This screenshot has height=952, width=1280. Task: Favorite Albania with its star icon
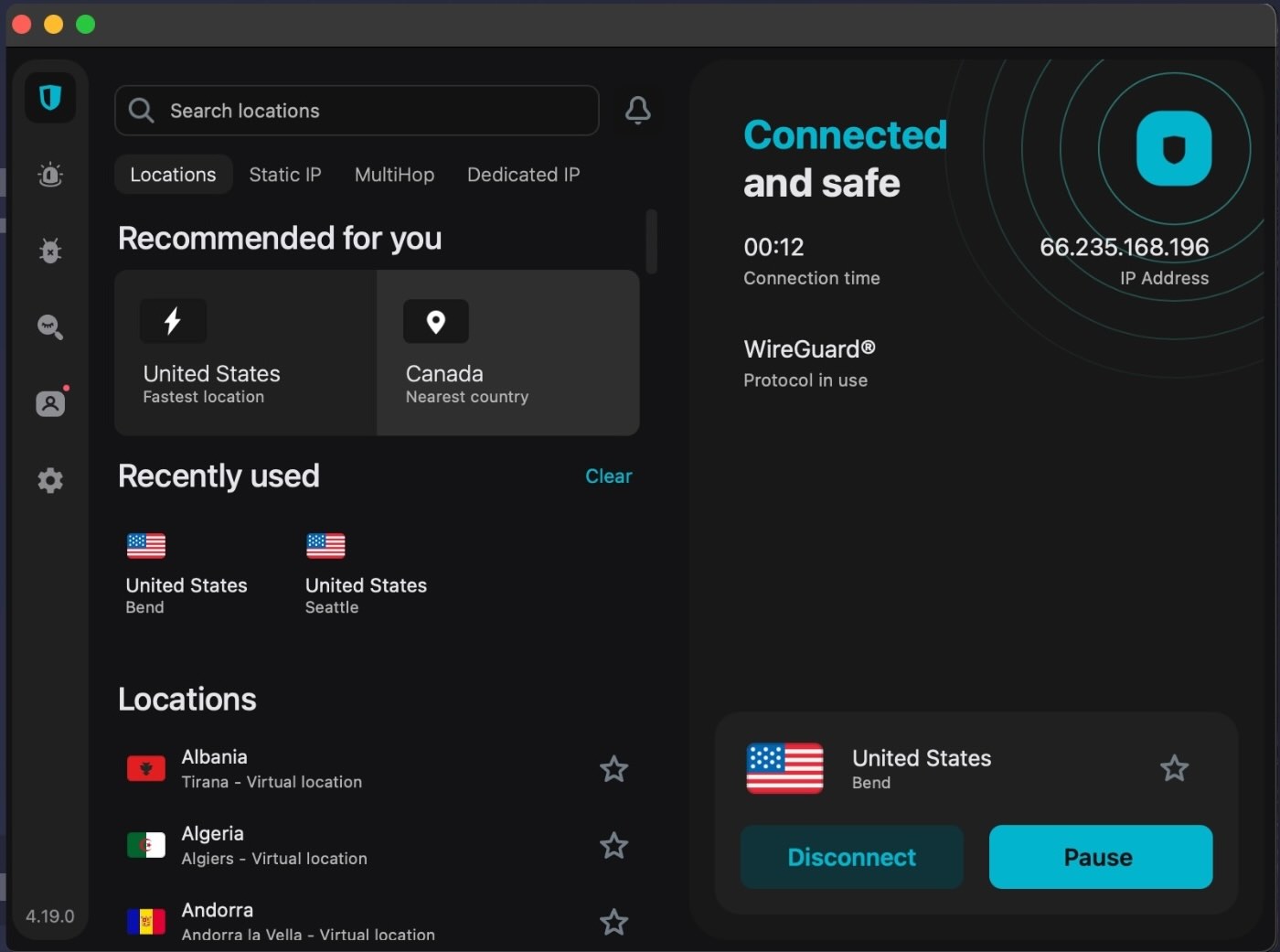tap(613, 769)
